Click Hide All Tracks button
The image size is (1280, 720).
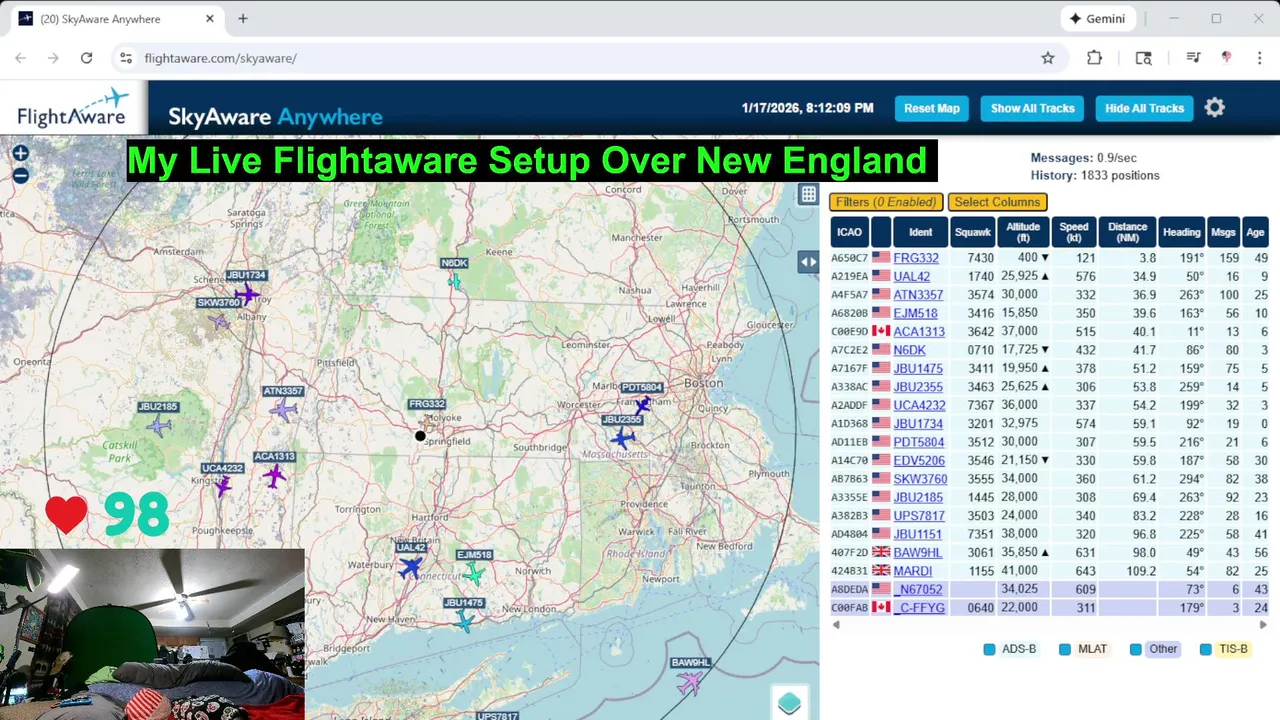point(1144,108)
